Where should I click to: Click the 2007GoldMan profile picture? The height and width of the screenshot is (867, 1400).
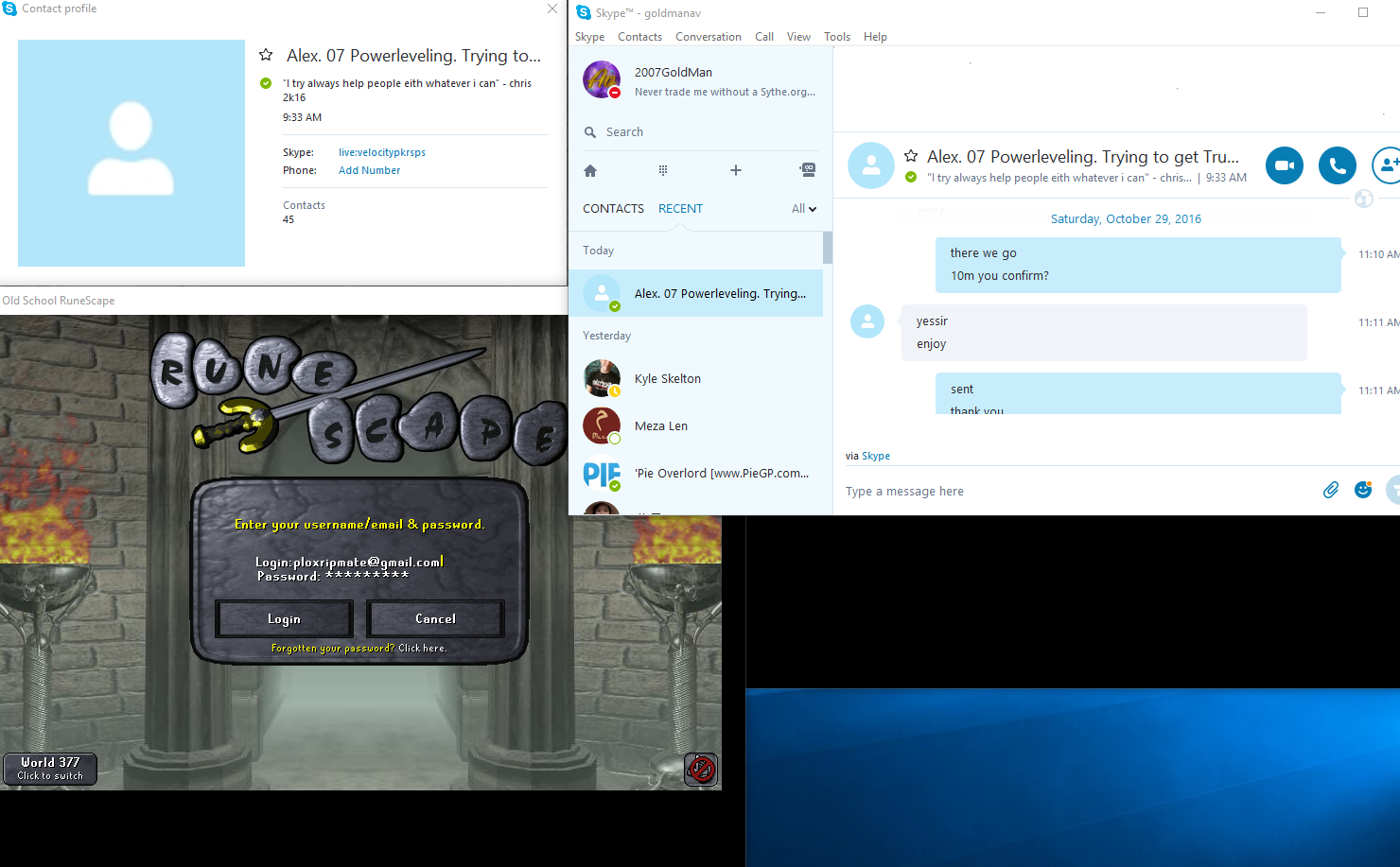click(602, 79)
